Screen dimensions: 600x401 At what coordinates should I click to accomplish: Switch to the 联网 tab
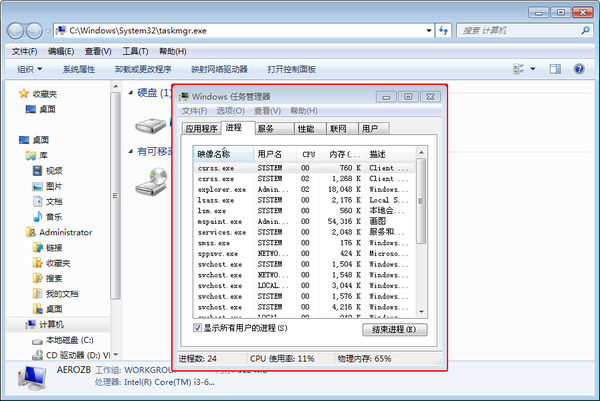342,129
